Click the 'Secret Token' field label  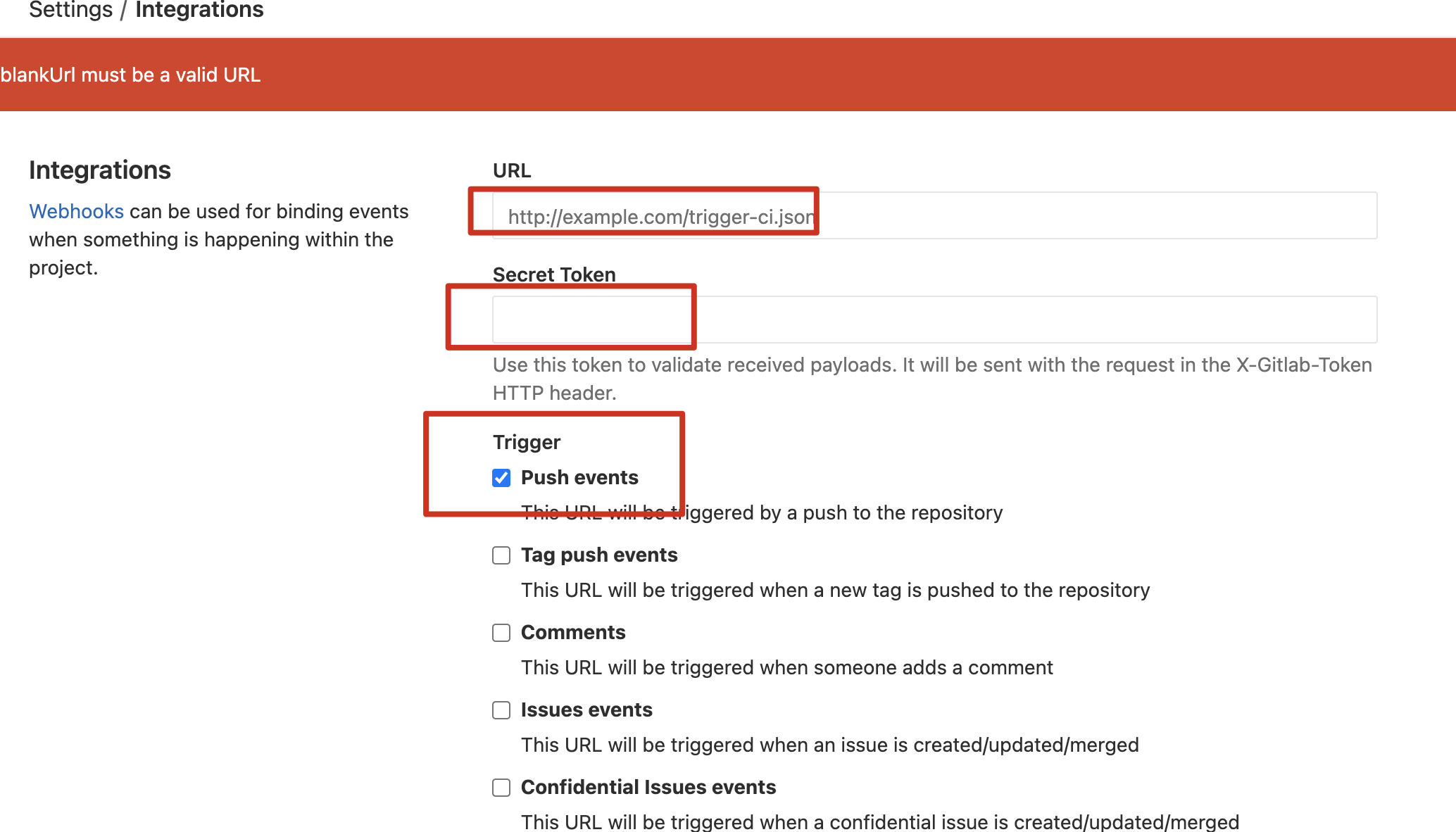click(554, 275)
